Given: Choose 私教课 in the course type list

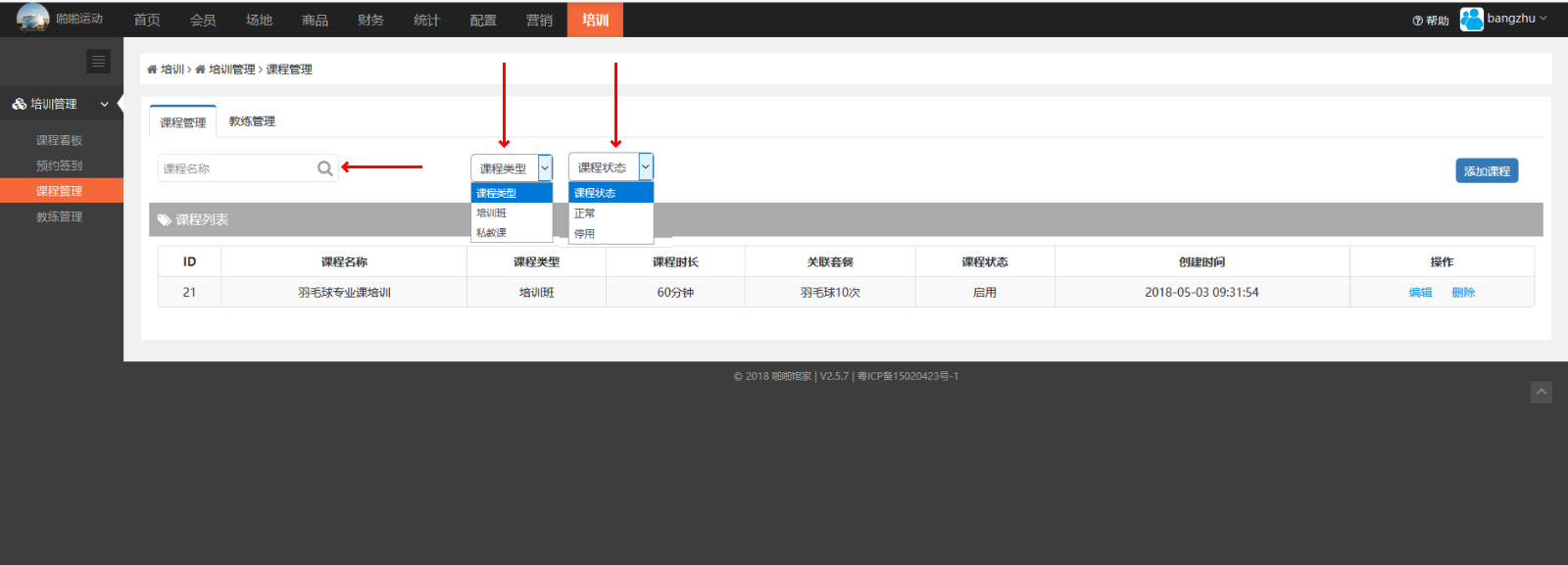Looking at the screenshot, I should [x=512, y=233].
